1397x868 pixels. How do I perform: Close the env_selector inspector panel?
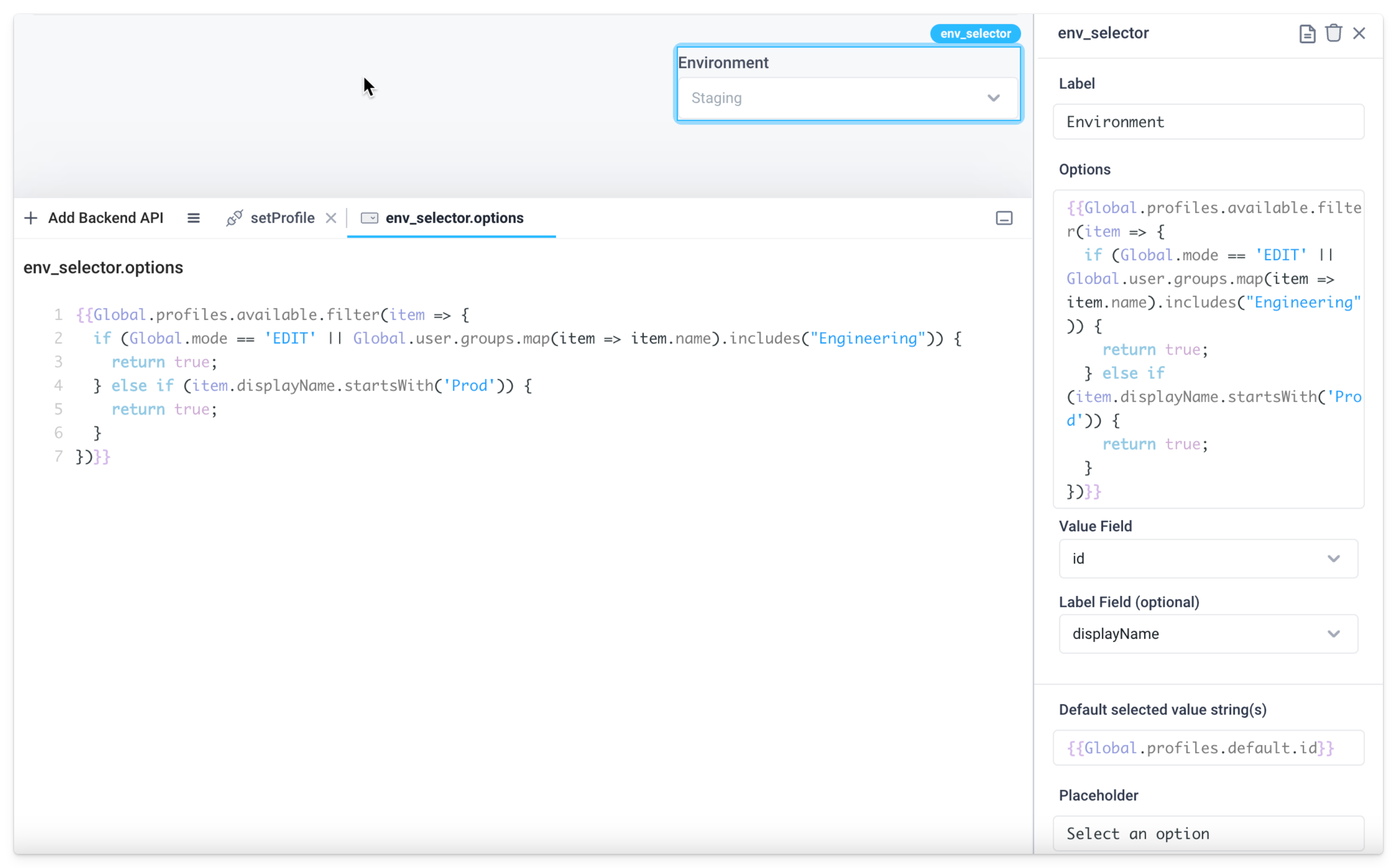(1359, 33)
